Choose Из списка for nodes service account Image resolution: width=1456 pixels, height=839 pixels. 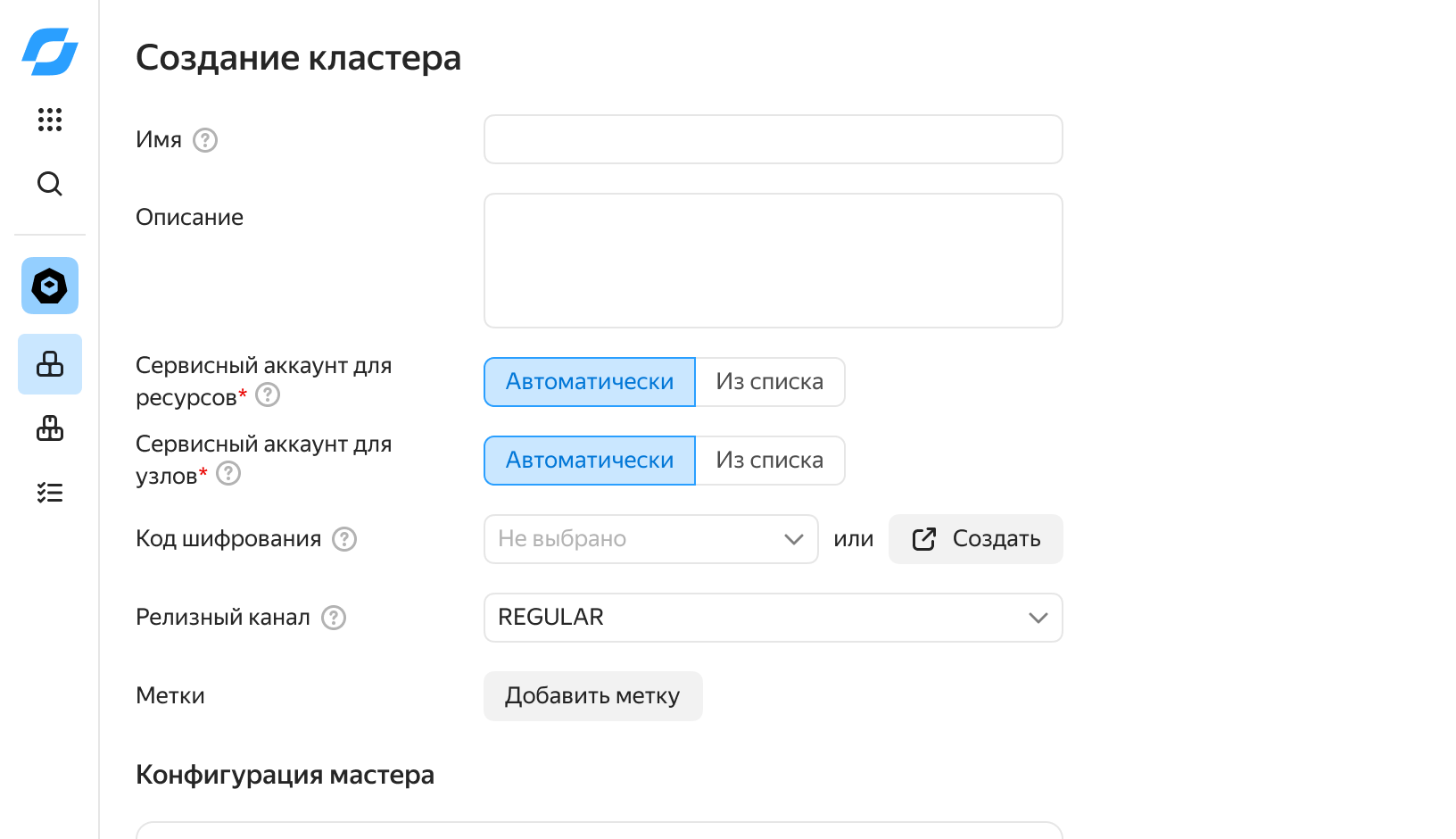(x=769, y=461)
